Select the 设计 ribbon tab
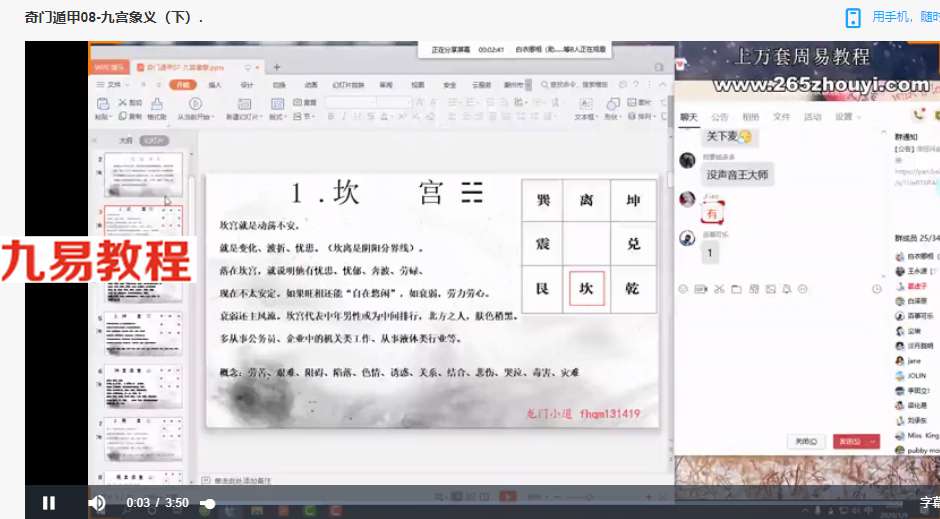Image resolution: width=940 pixels, height=519 pixels. pyautogui.click(x=247, y=85)
